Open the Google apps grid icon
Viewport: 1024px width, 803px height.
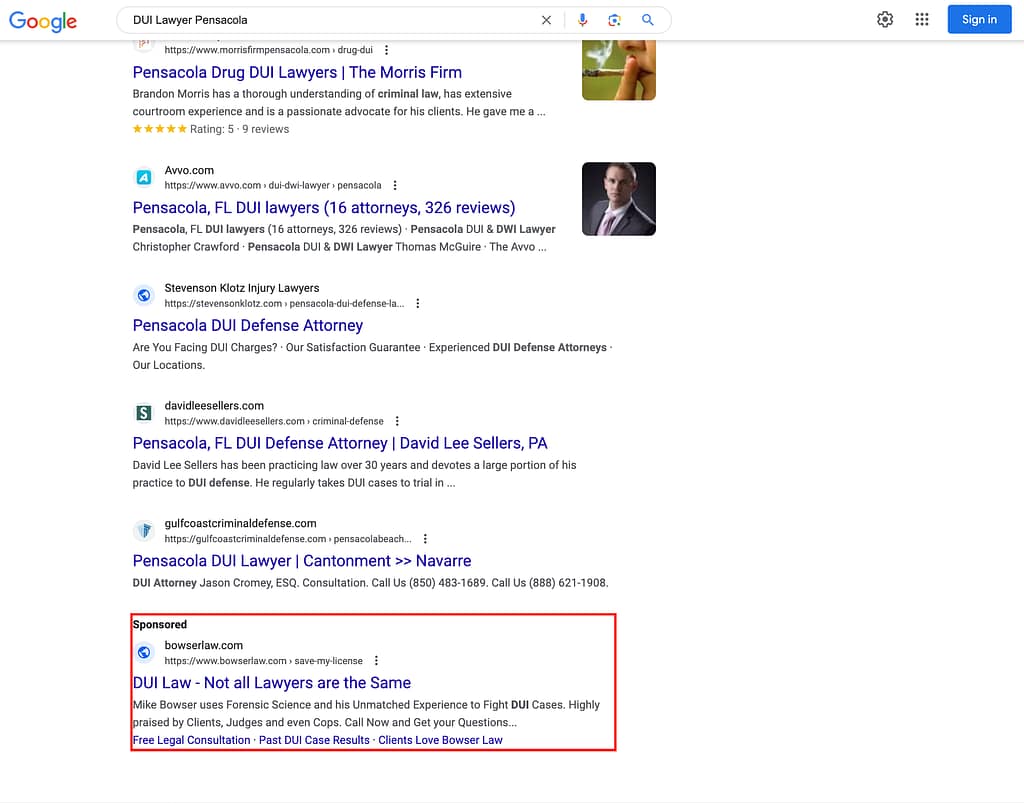[x=921, y=20]
